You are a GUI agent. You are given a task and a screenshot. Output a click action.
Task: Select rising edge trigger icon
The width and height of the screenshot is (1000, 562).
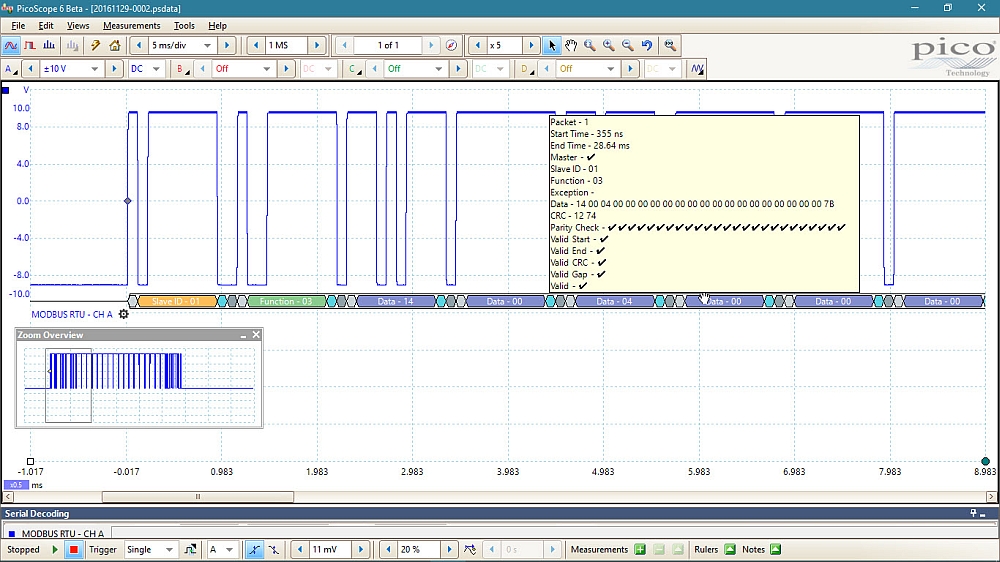point(254,549)
